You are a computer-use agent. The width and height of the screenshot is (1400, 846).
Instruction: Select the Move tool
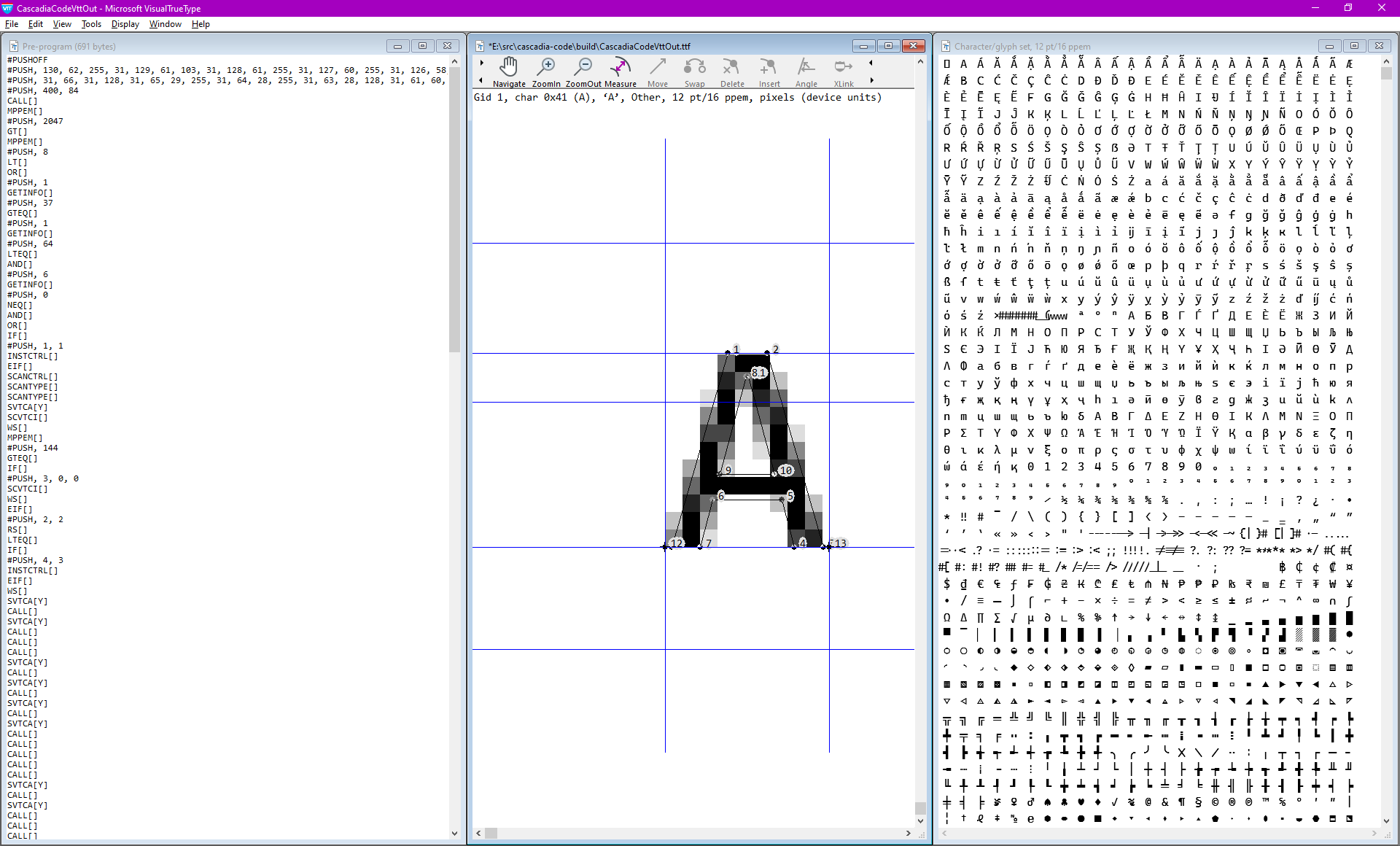658,72
